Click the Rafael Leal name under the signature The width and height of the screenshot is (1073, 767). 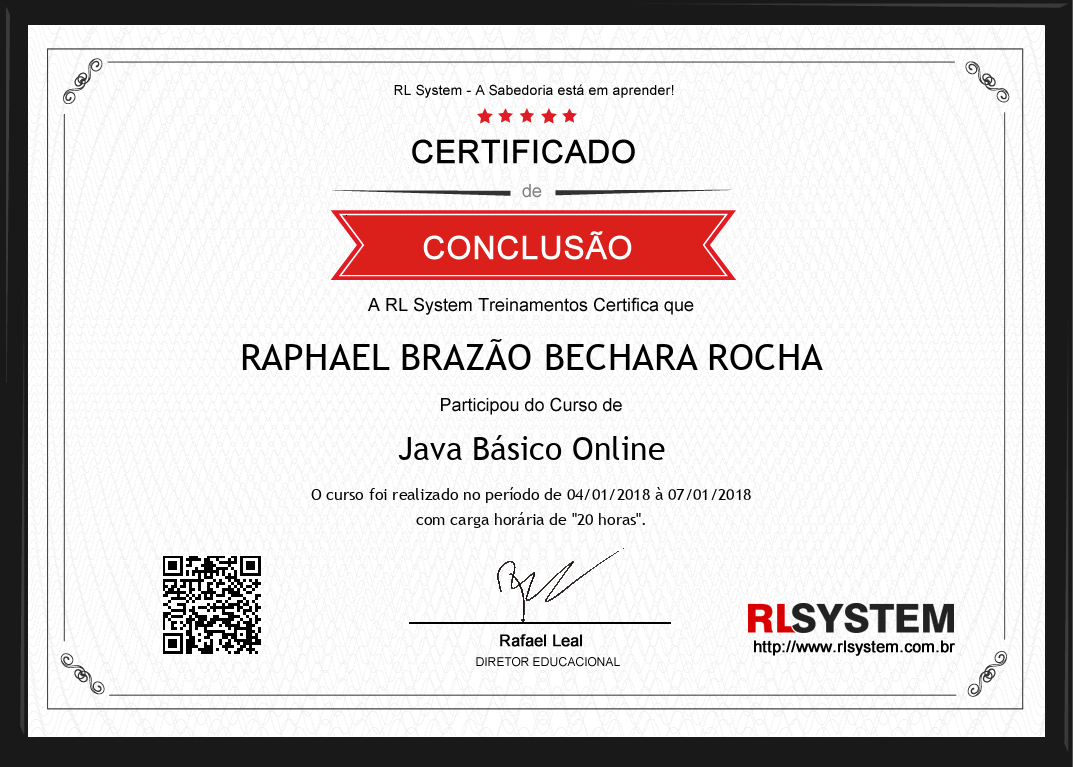(x=540, y=640)
